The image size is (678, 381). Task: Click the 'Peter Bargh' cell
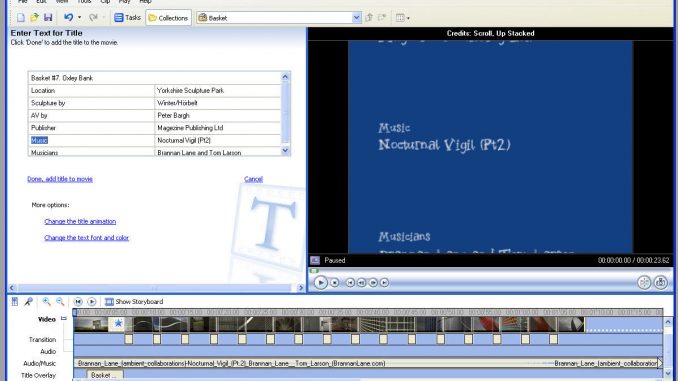(x=217, y=115)
